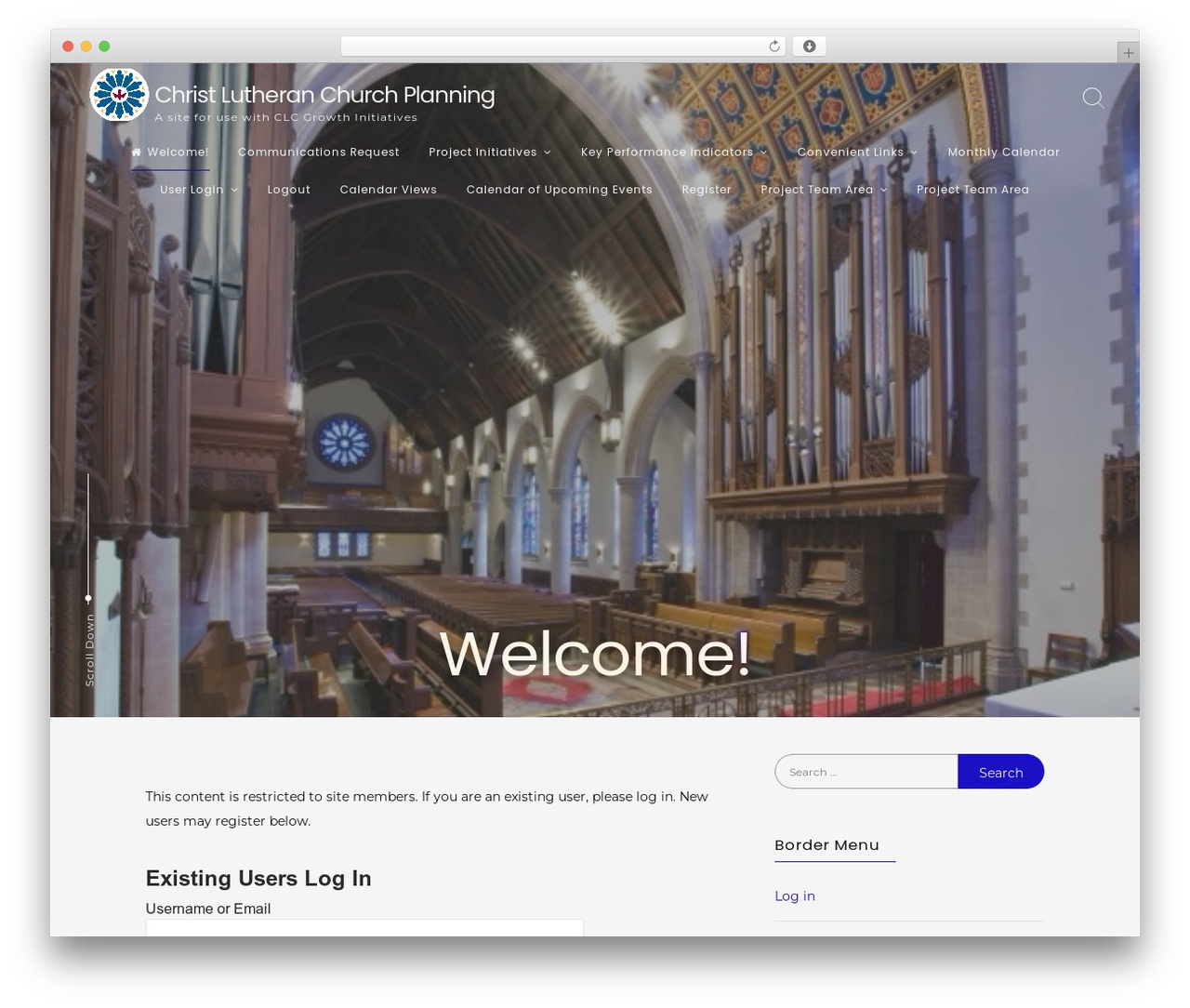Select Logout in the navigation
1190x1008 pixels.
coord(288,189)
